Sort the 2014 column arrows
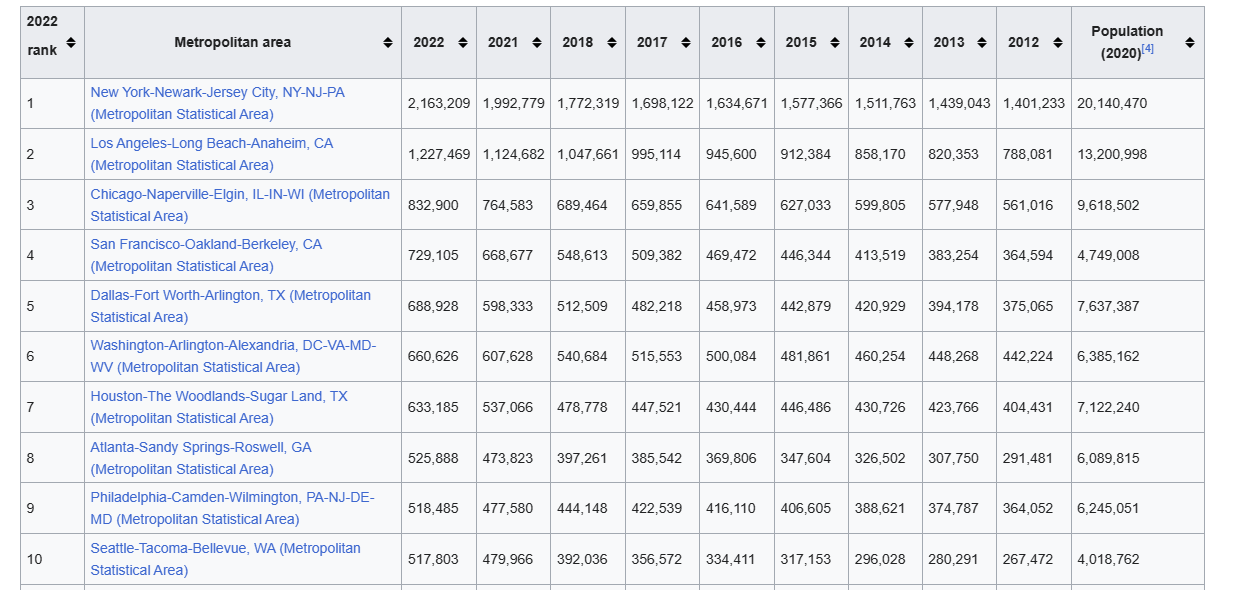 [x=909, y=43]
